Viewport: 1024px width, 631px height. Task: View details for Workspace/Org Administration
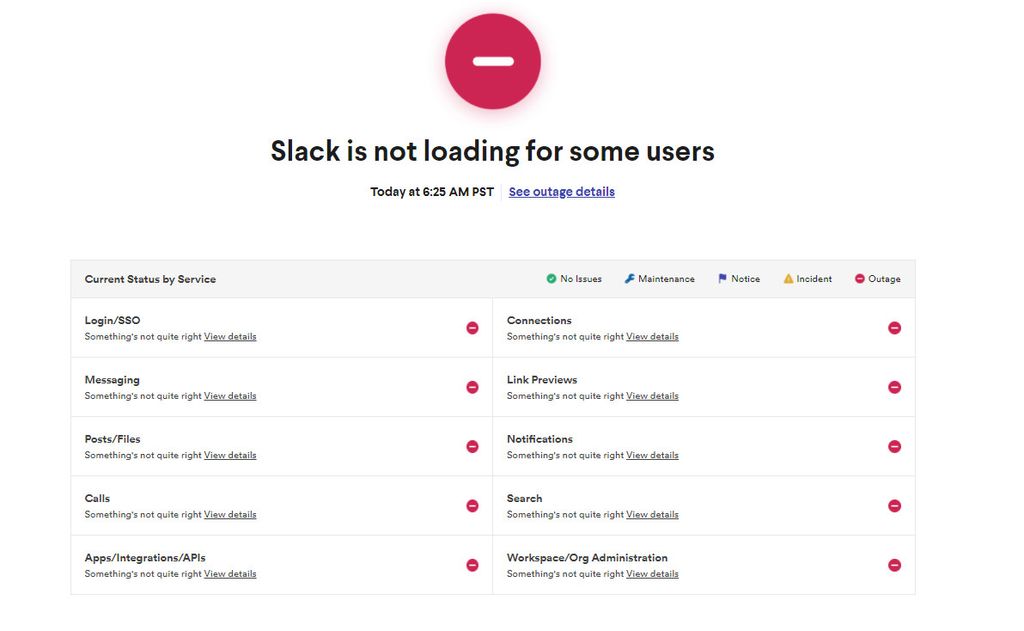coord(652,573)
